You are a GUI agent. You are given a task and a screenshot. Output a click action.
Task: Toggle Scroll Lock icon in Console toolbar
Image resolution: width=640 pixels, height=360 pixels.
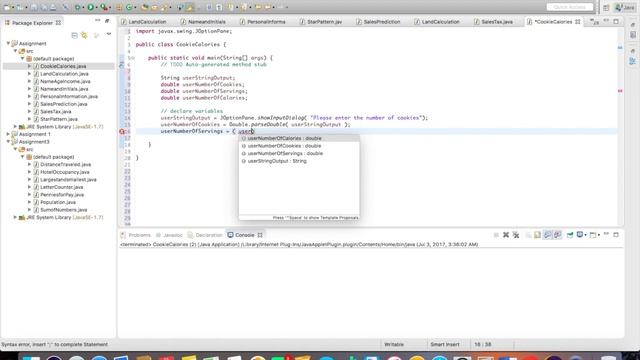click(538, 235)
